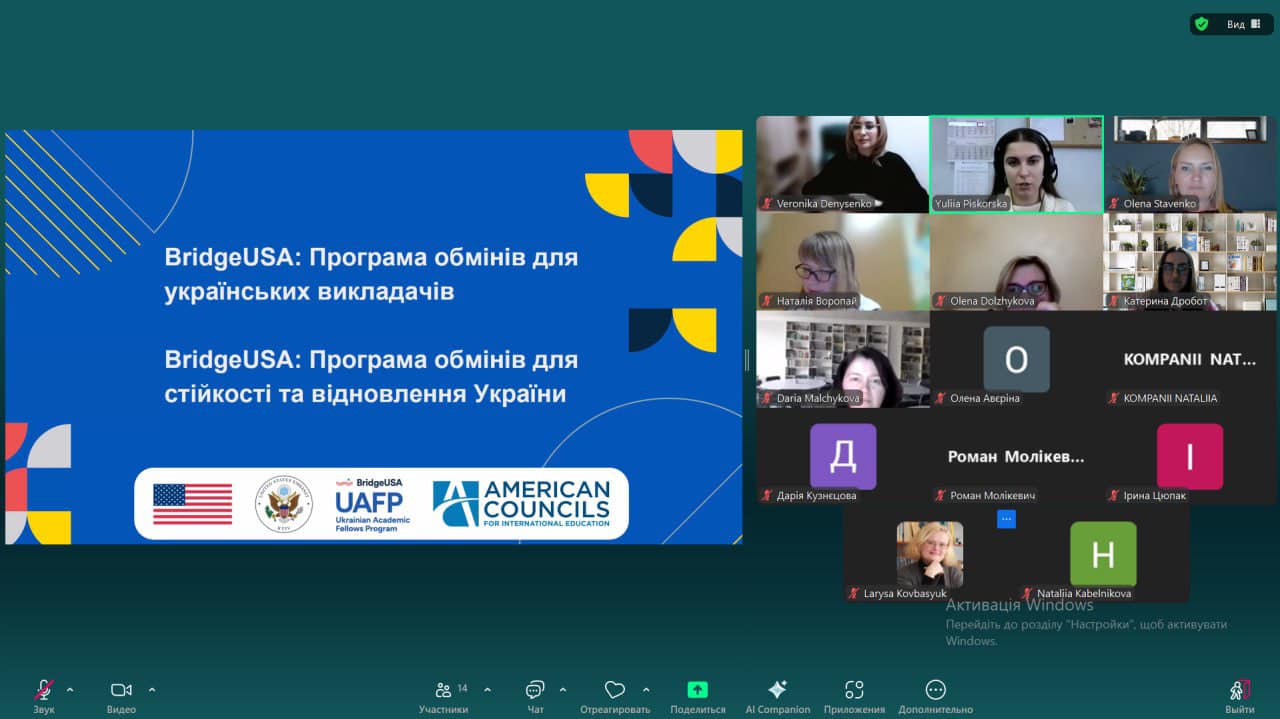Click Larysa Kovbasyuk profile photo
Image resolution: width=1280 pixels, height=719 pixels.
[930, 554]
